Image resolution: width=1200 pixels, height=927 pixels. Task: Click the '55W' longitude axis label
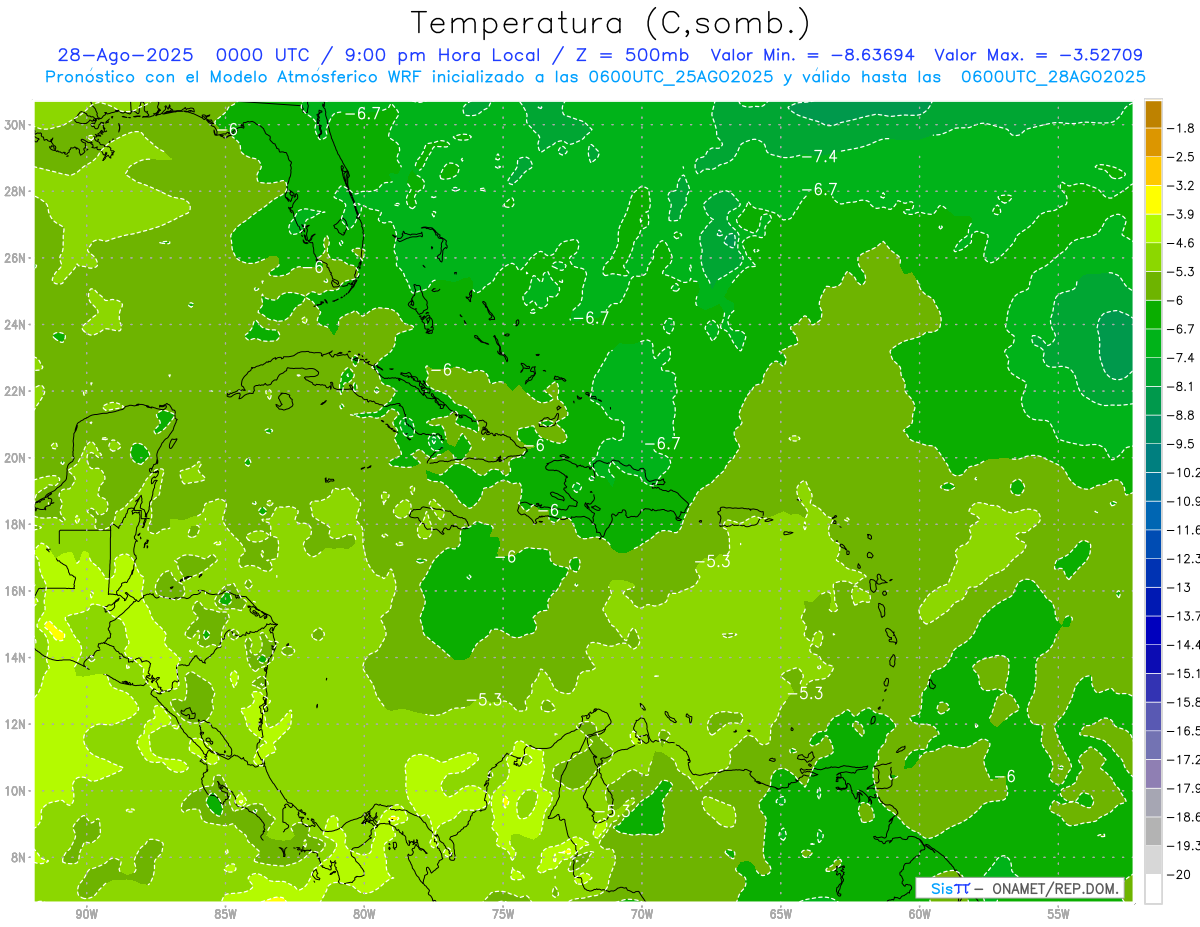[1059, 914]
